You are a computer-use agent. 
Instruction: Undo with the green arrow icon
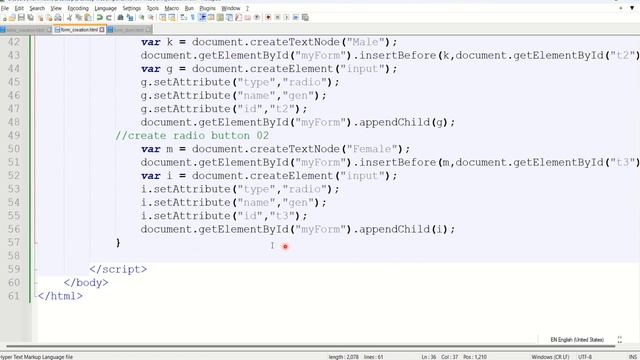(x=99, y=18)
